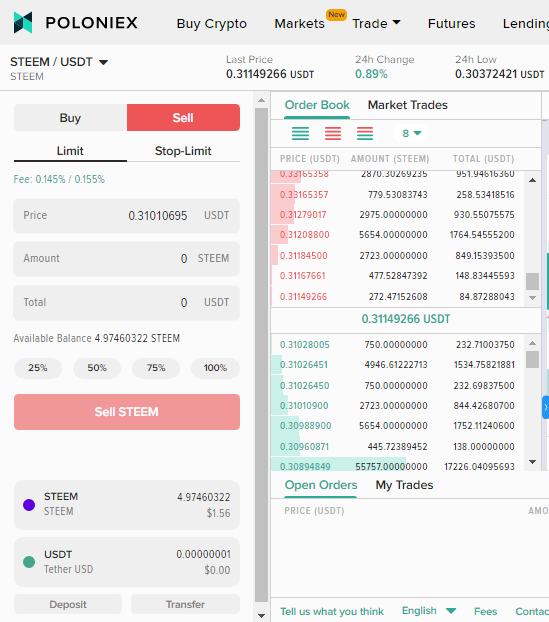Select ask price 0.33165357
This screenshot has height=622, width=549.
304,195
